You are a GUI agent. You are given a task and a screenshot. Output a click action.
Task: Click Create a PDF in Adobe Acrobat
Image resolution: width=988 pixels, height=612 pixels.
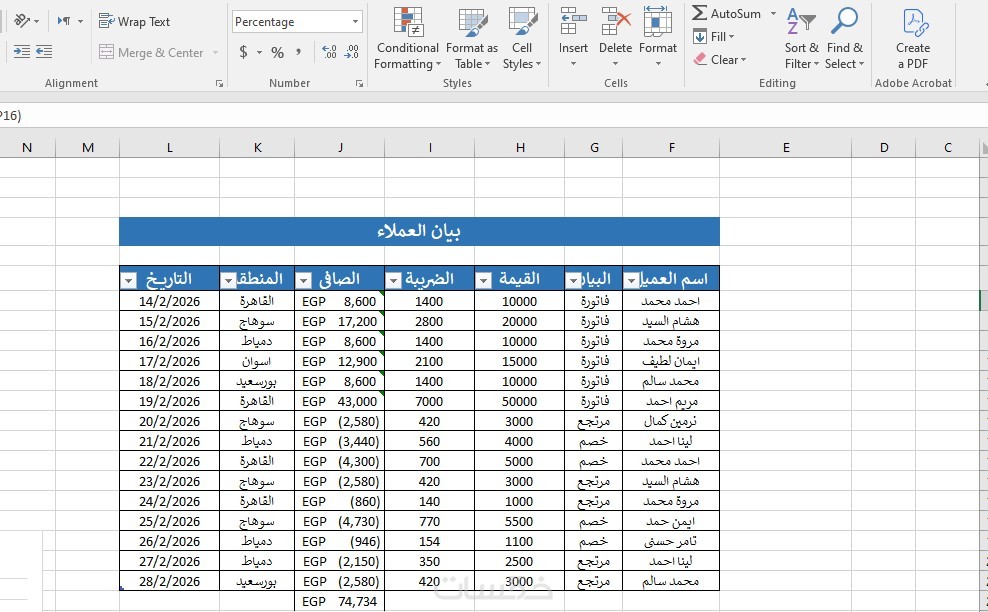tap(913, 39)
